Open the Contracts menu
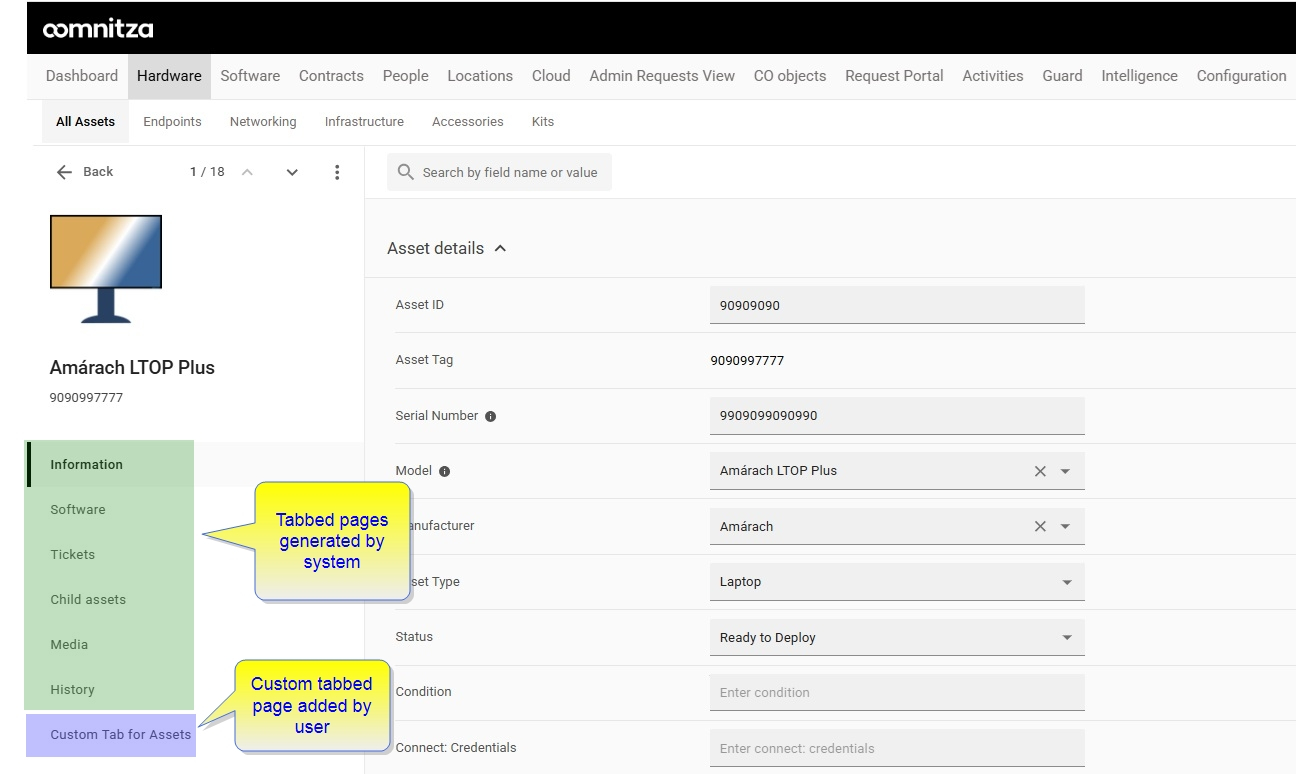The width and height of the screenshot is (1296, 774). tap(331, 76)
